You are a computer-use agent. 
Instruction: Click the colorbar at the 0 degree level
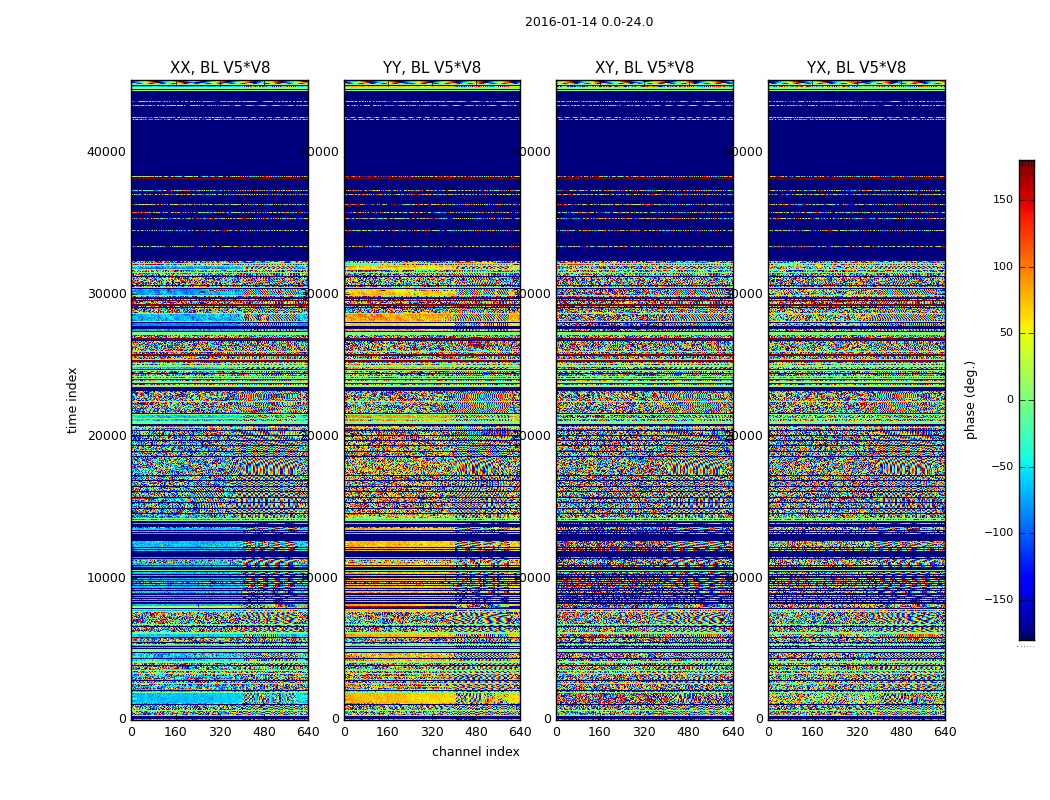click(1027, 400)
